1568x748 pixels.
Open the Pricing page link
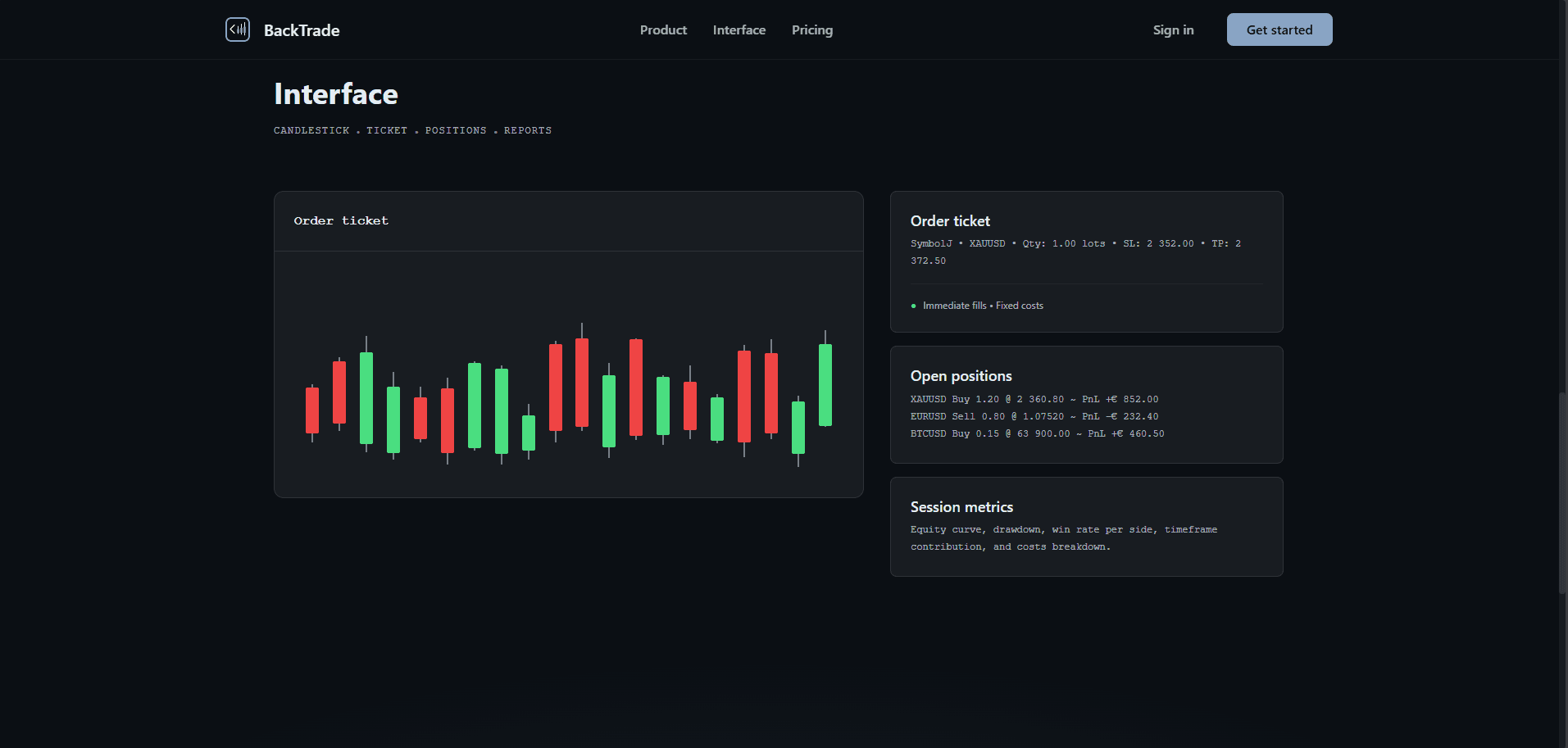click(811, 30)
